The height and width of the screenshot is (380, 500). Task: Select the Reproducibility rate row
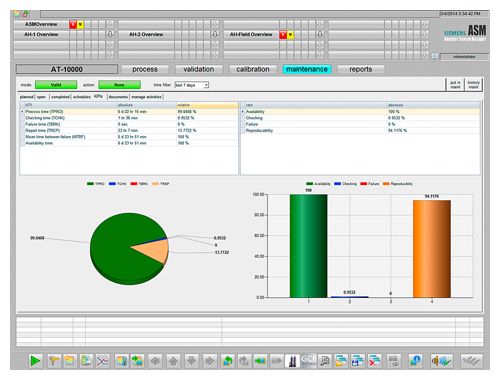pyautogui.click(x=361, y=131)
